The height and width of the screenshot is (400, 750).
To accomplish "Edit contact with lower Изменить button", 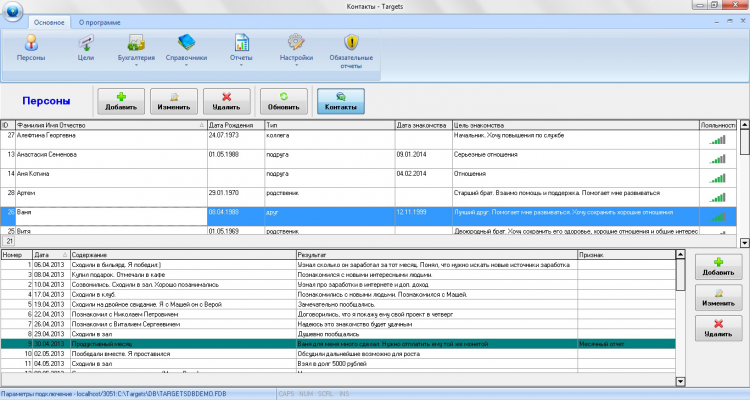I will (718, 298).
